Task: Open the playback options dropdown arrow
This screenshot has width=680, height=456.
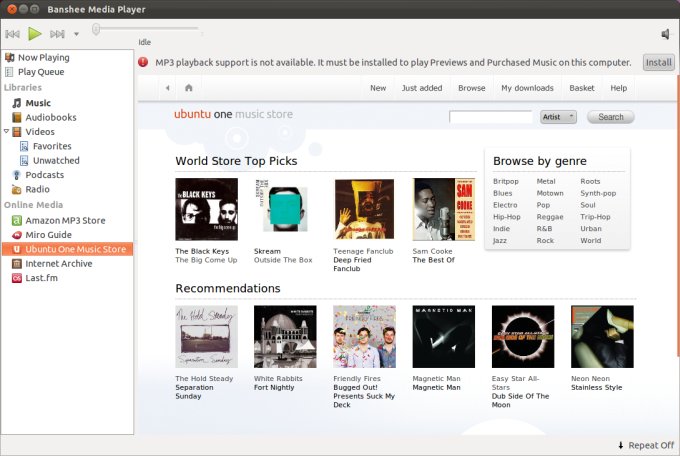Action: 76,34
